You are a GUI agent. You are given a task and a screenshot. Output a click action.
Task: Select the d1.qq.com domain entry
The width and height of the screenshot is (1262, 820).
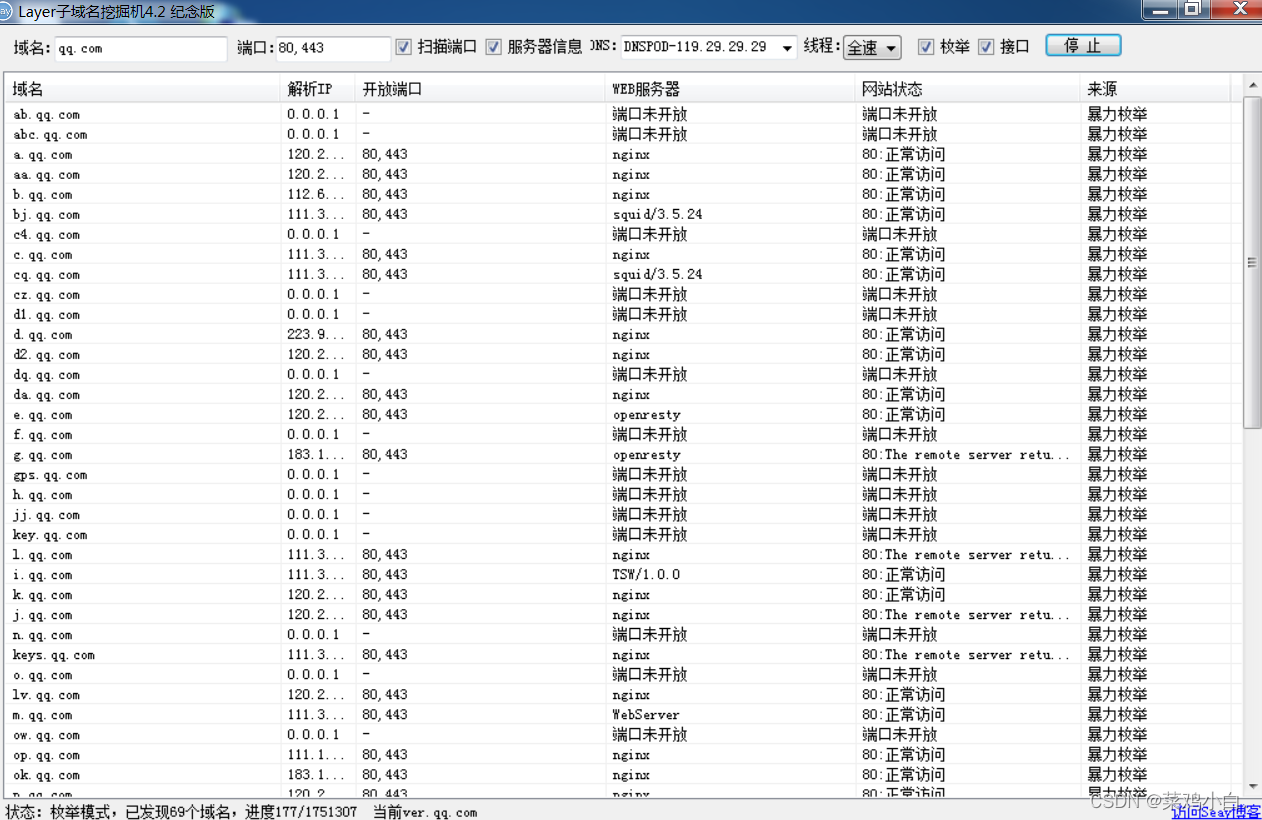[x=46, y=315]
